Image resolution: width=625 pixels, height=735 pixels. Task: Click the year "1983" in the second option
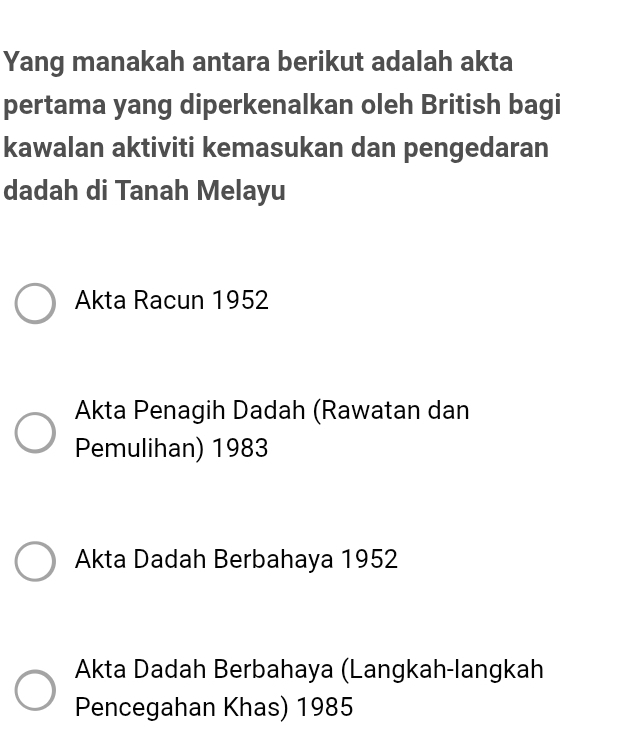coord(241,449)
